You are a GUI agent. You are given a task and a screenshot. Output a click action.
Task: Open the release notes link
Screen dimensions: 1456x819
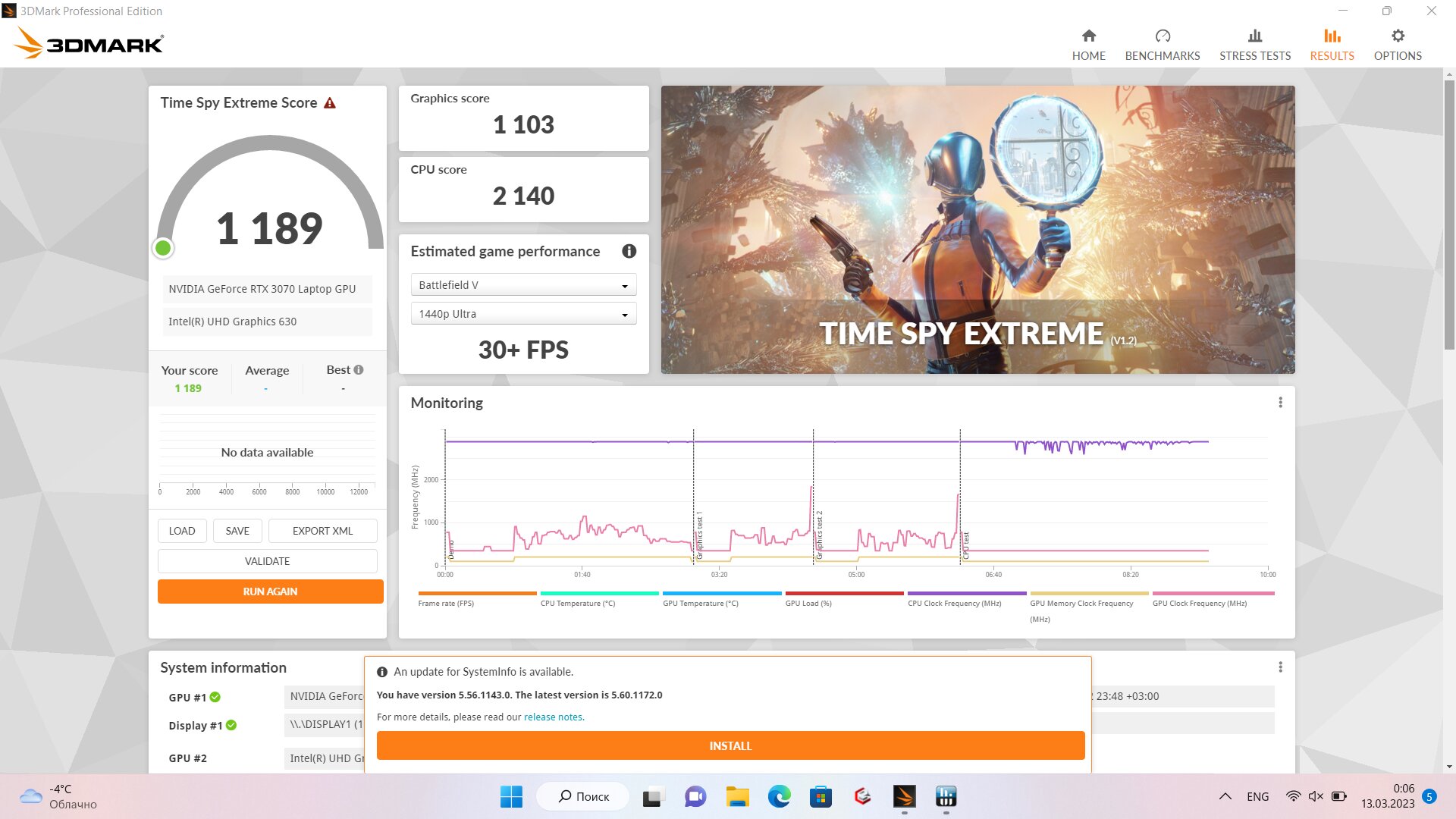coord(553,717)
